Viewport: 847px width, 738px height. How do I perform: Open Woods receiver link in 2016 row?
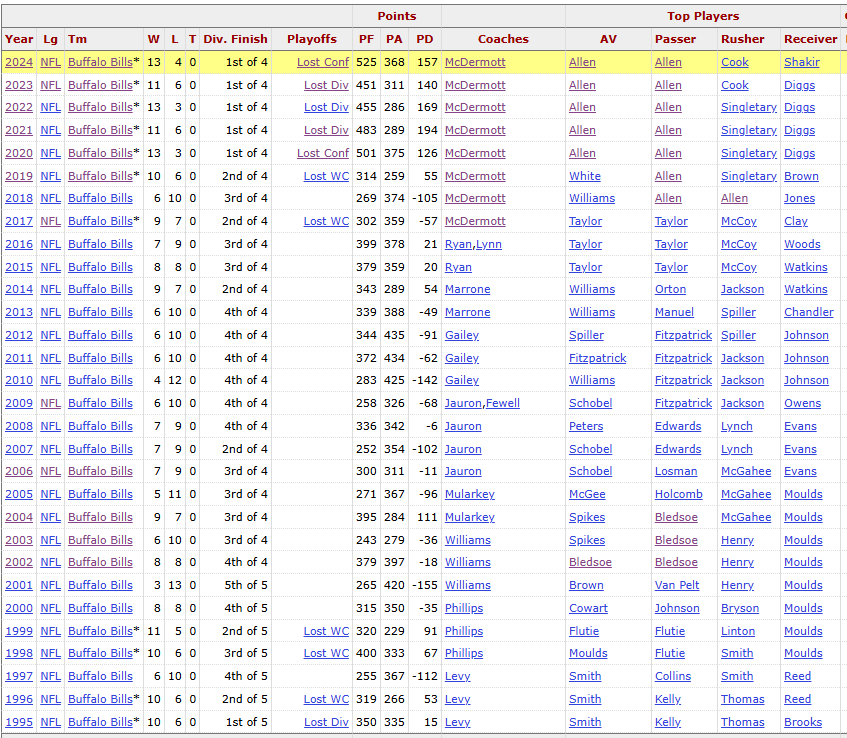coord(802,244)
